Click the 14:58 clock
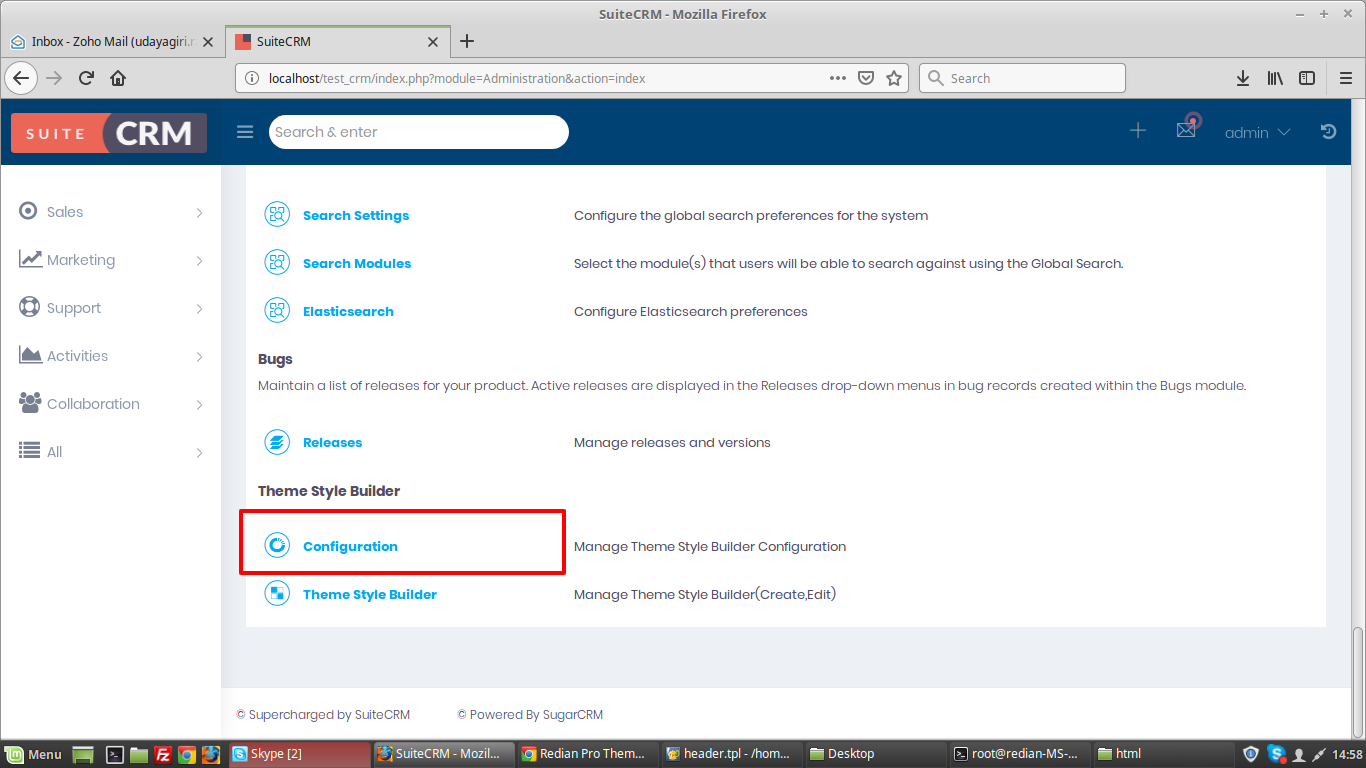Screen dimensions: 1366x768 point(1347,754)
